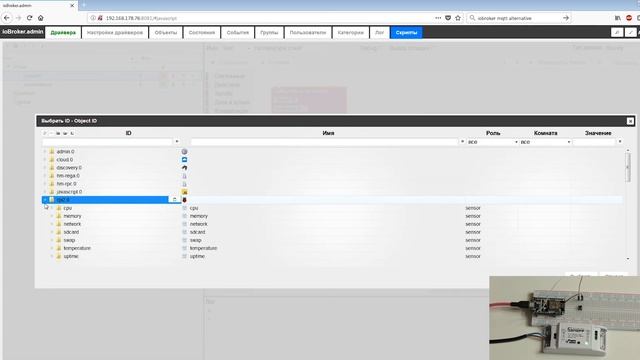Viewport: 640px width, 360px height.
Task: Bookmark this page with the star
Action: [x=458, y=18]
